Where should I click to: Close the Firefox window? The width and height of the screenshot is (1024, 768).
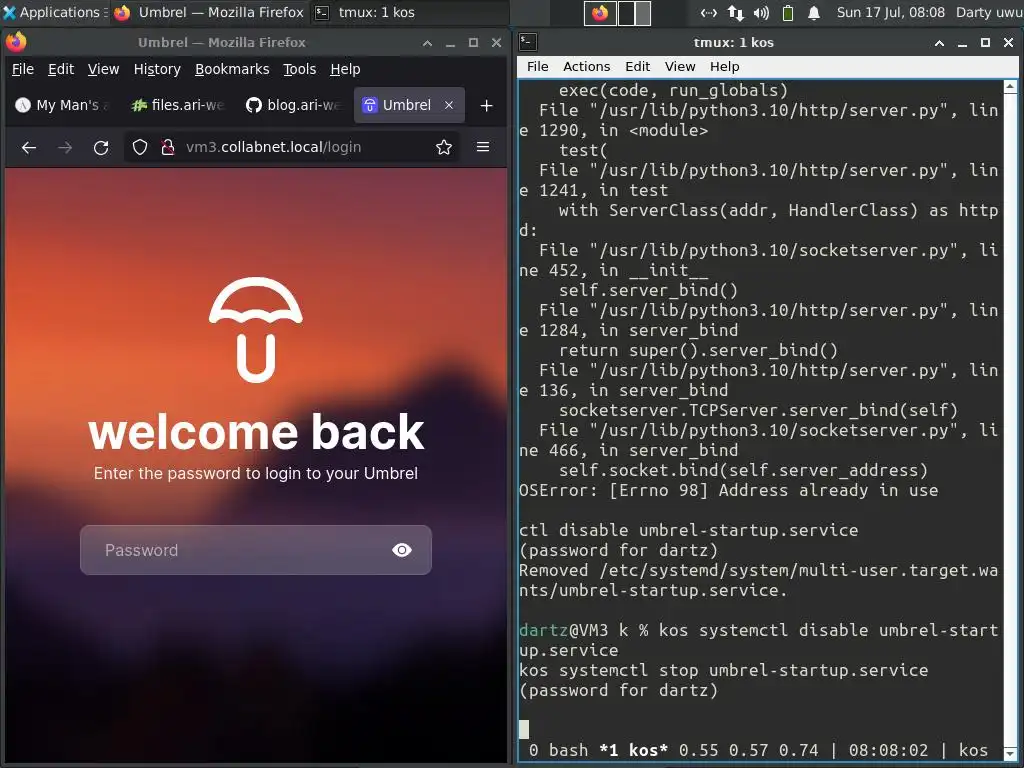(x=496, y=43)
